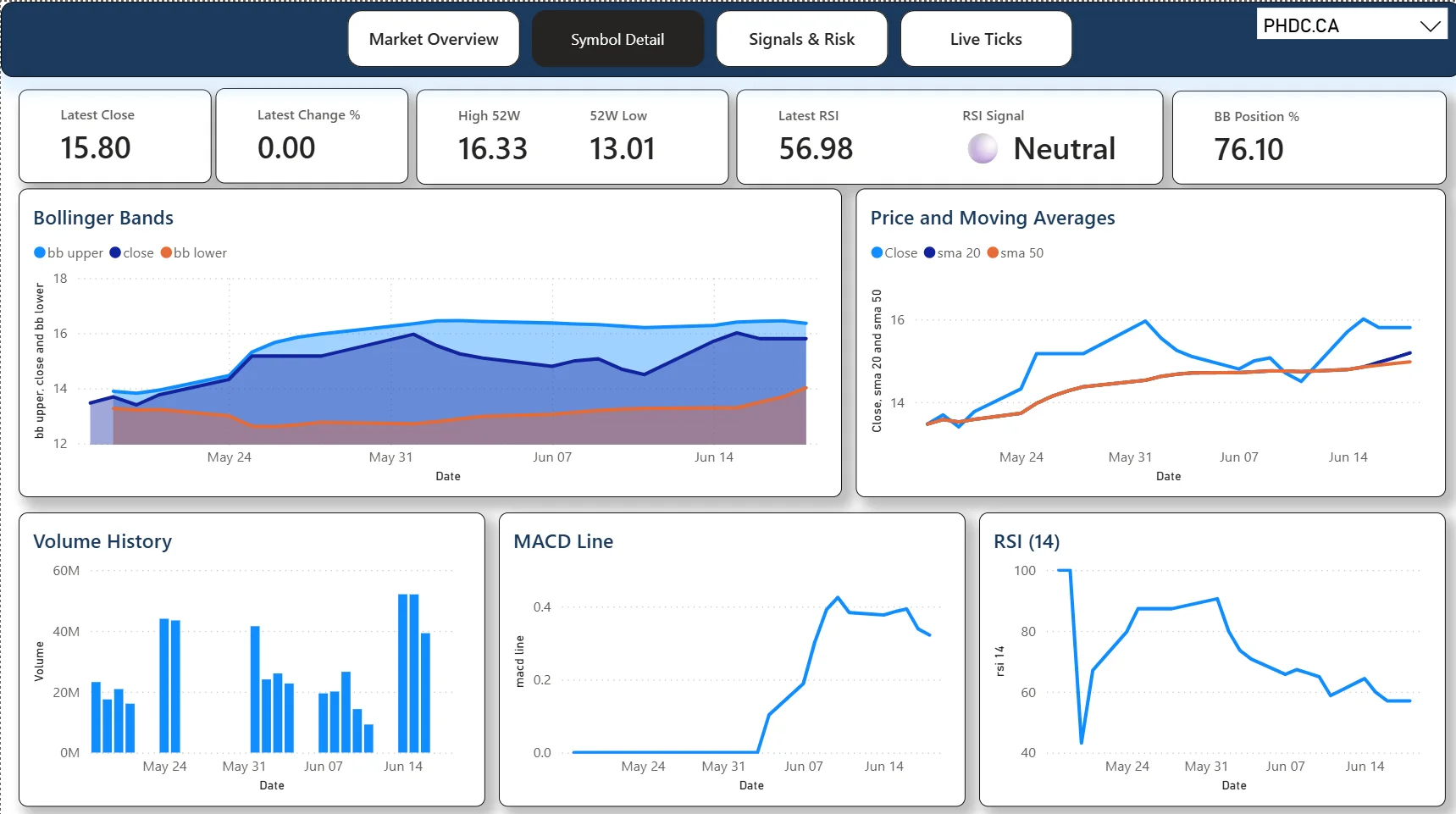The height and width of the screenshot is (814, 1456).
Task: Click the sma 50 legend marker
Action: (993, 252)
